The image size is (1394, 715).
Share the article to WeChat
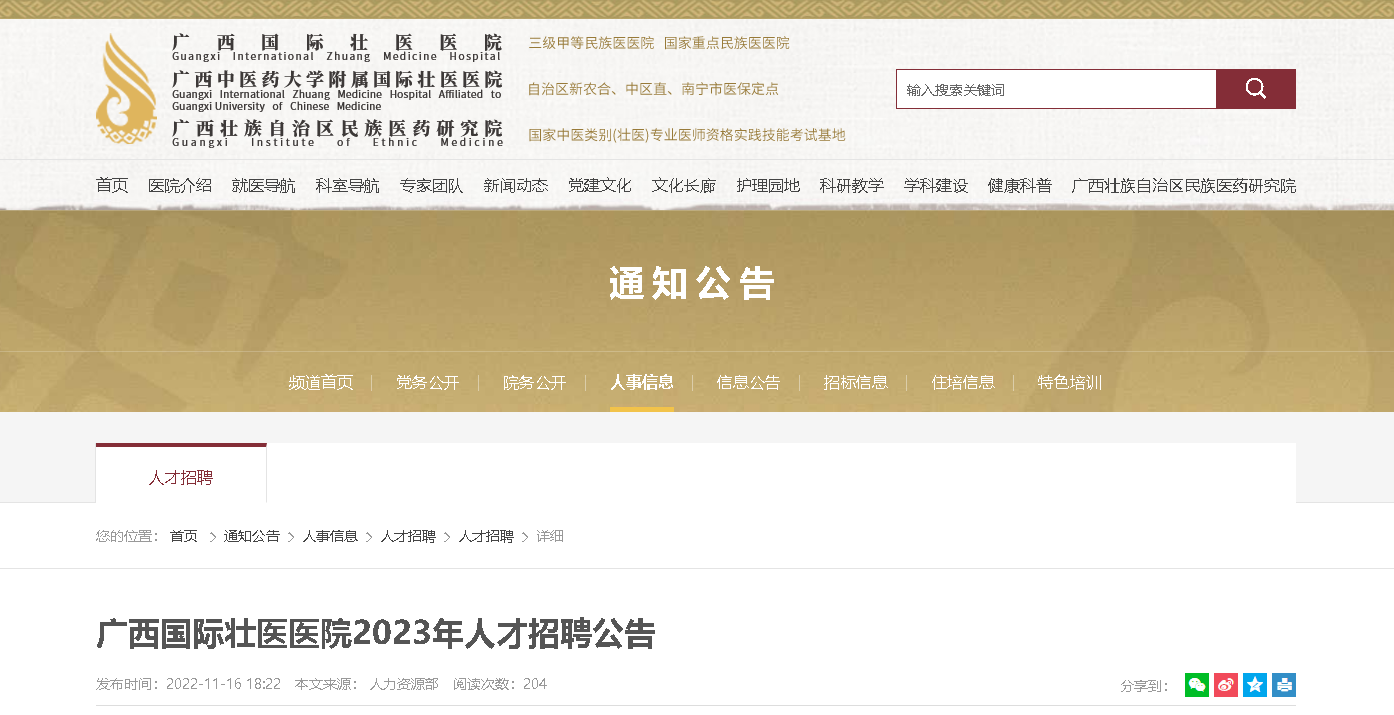click(x=1197, y=685)
